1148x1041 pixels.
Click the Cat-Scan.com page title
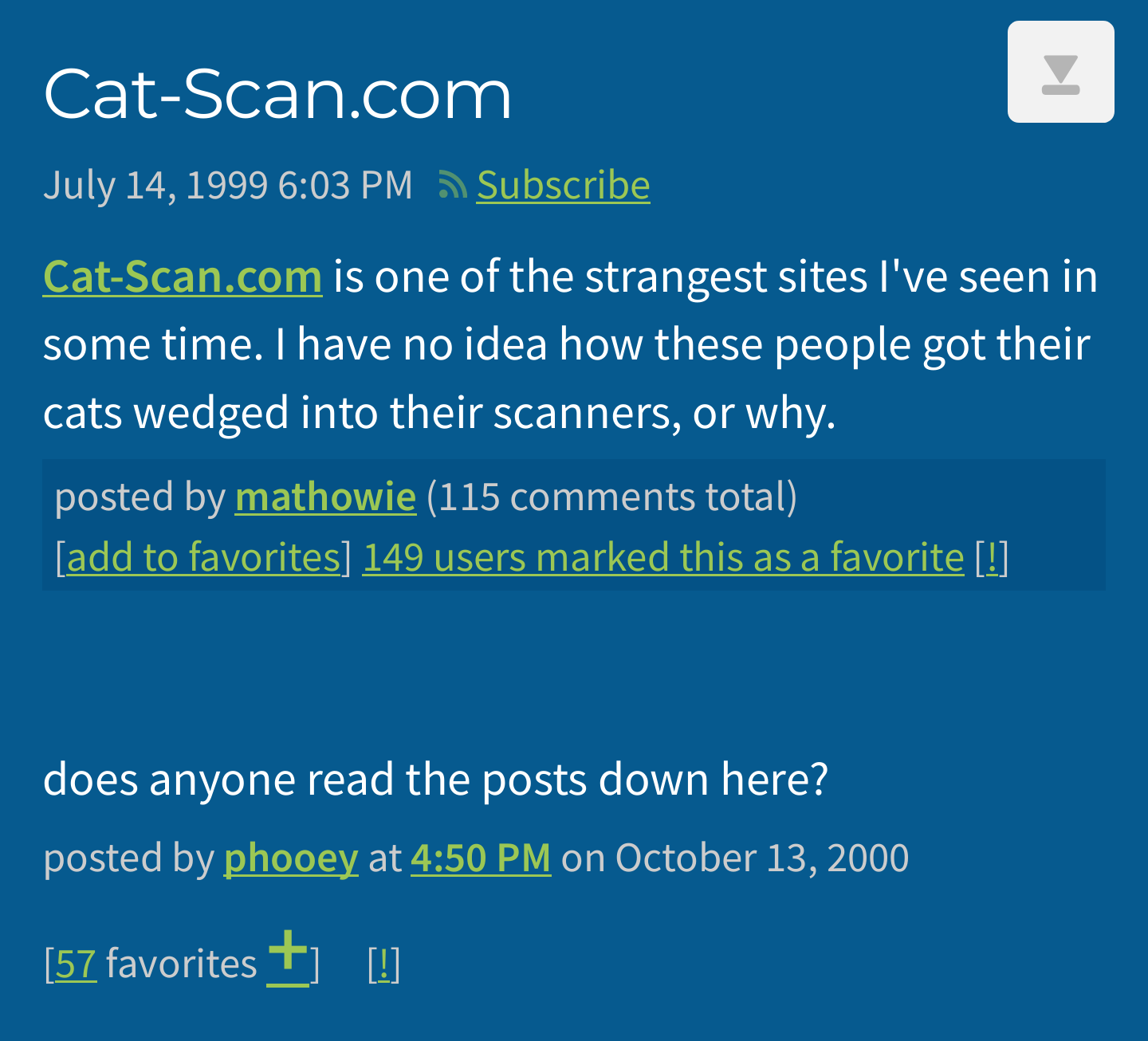277,94
